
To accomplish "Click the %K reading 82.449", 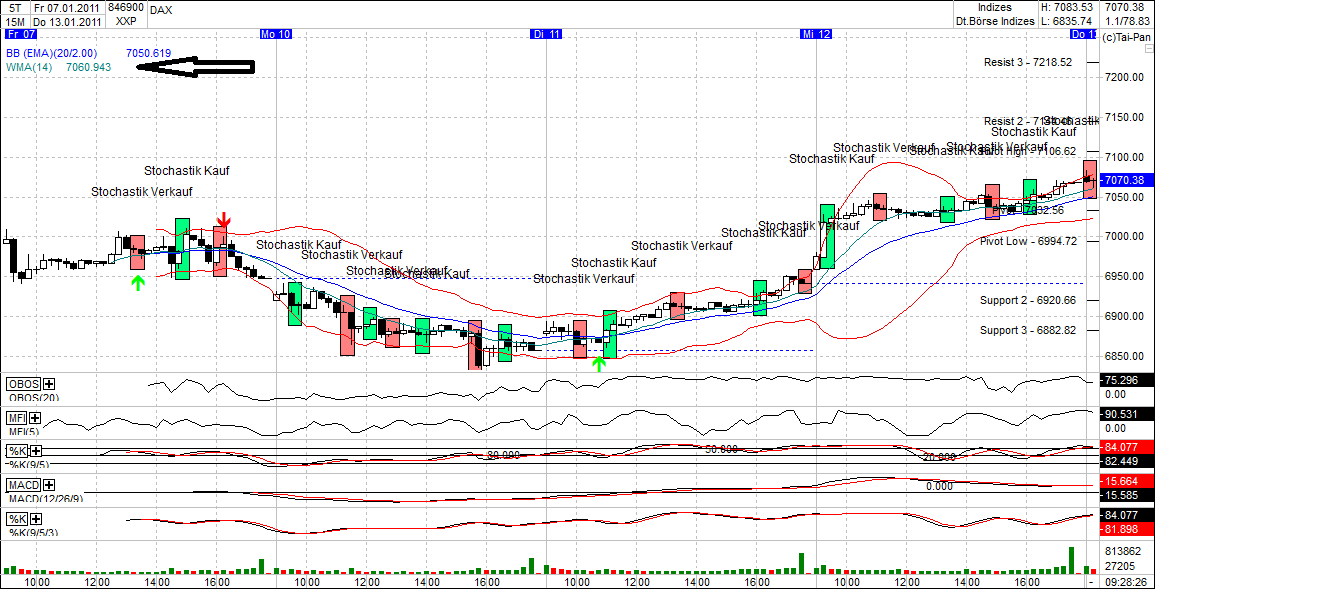I will click(1128, 461).
